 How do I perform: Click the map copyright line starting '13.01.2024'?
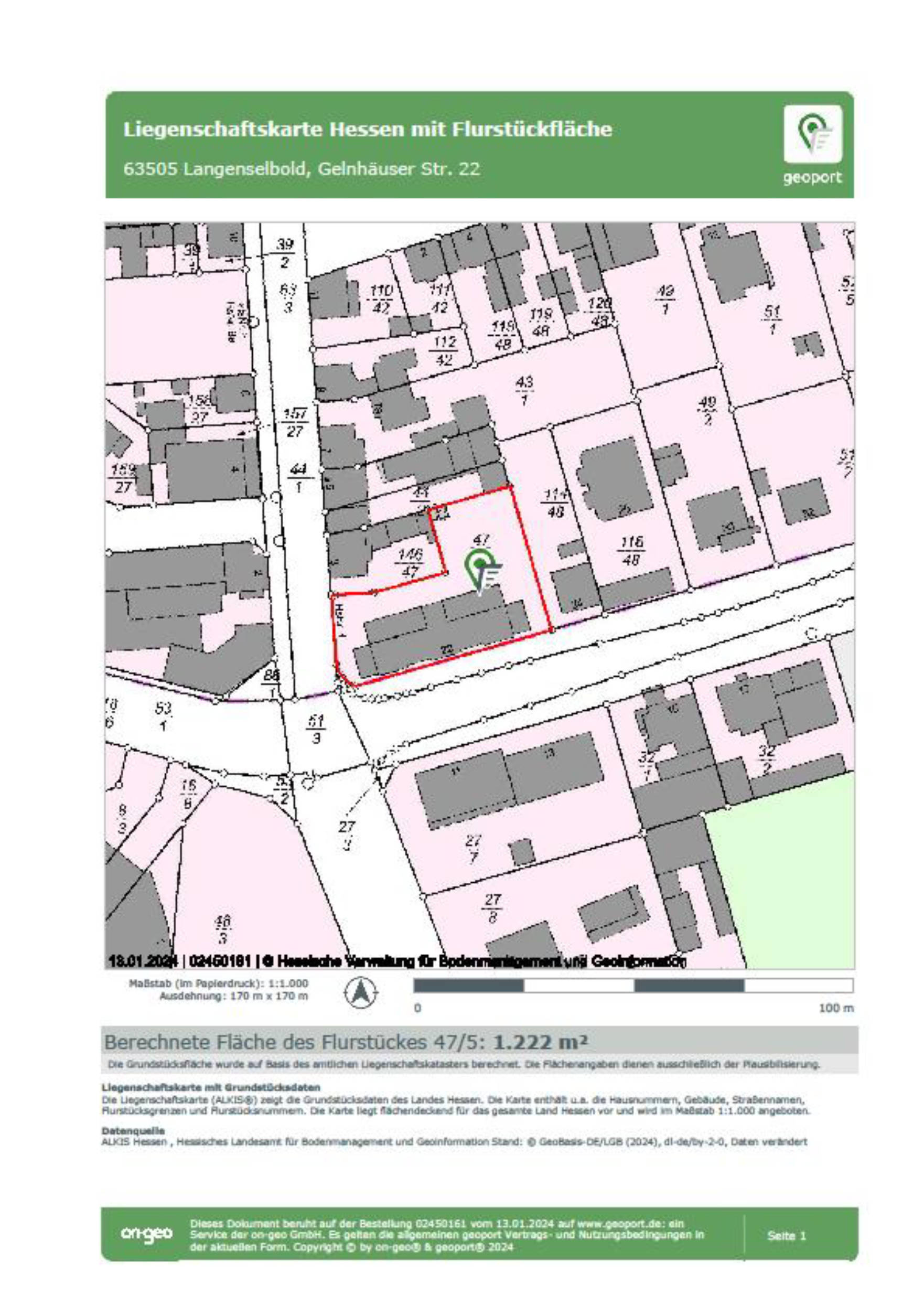(x=397, y=961)
